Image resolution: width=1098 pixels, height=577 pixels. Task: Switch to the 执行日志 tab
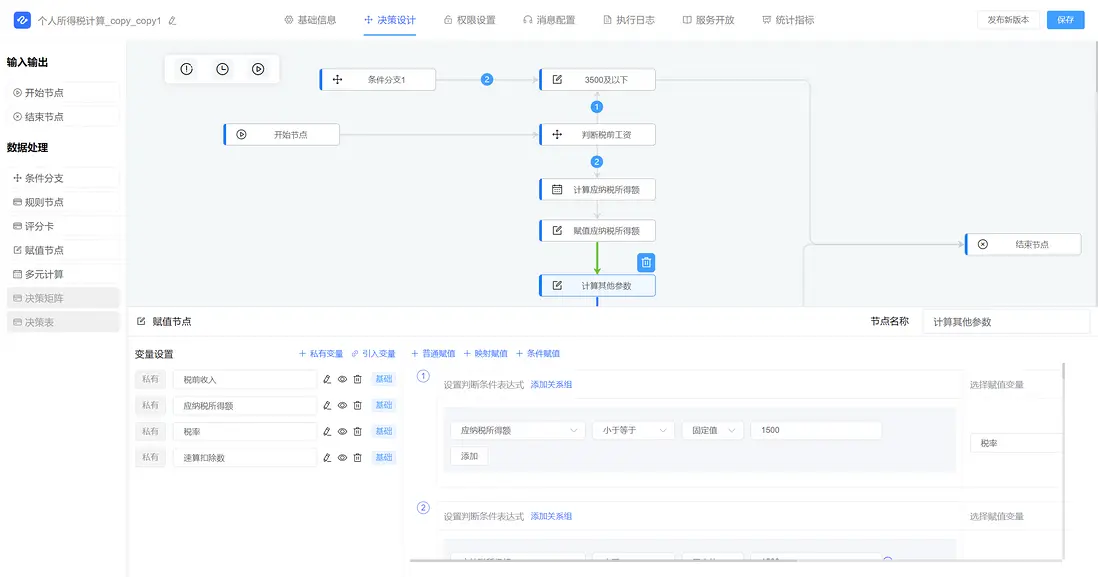coord(629,20)
